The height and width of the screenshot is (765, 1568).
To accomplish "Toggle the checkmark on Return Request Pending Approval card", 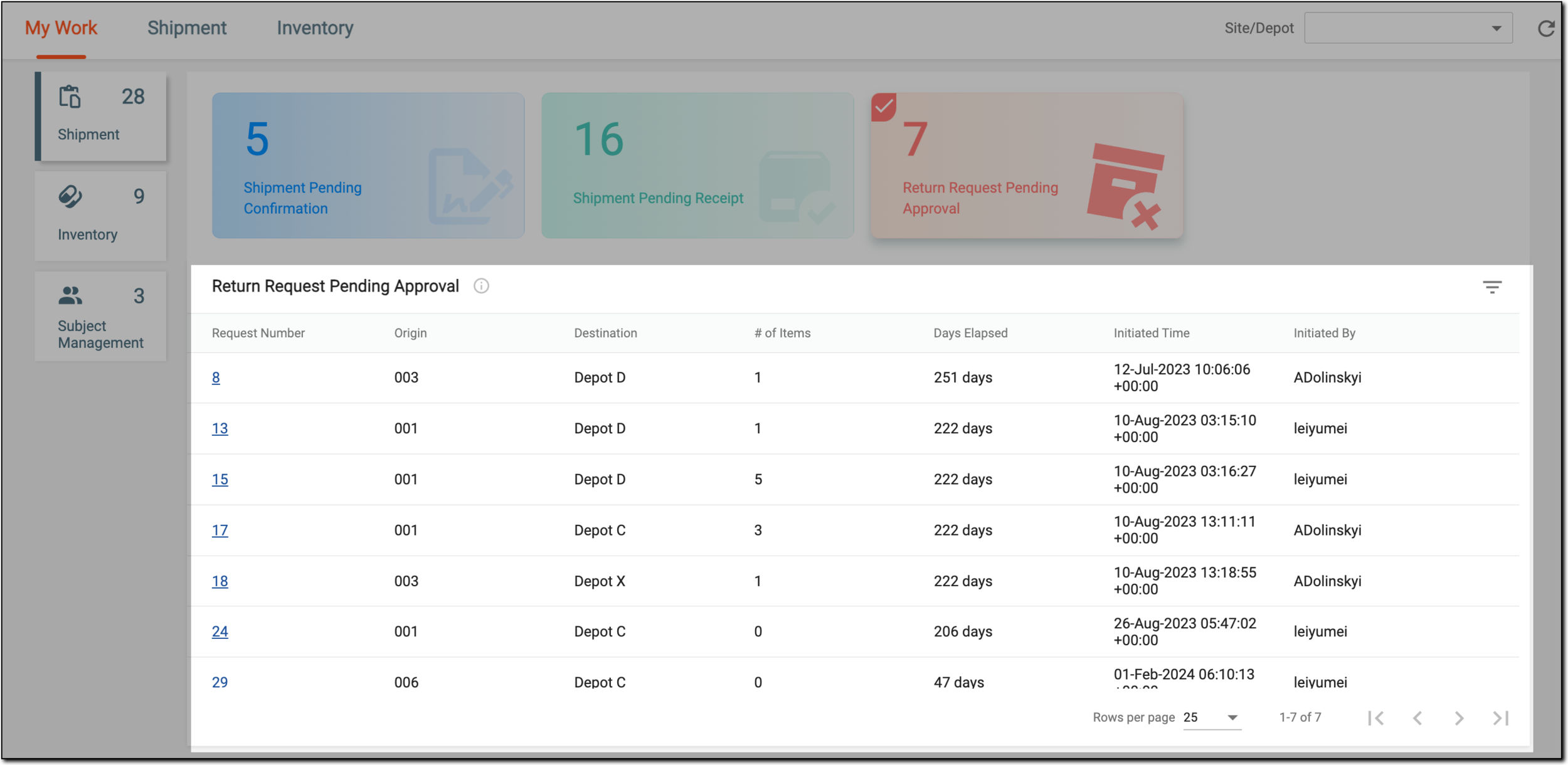I will [884, 107].
